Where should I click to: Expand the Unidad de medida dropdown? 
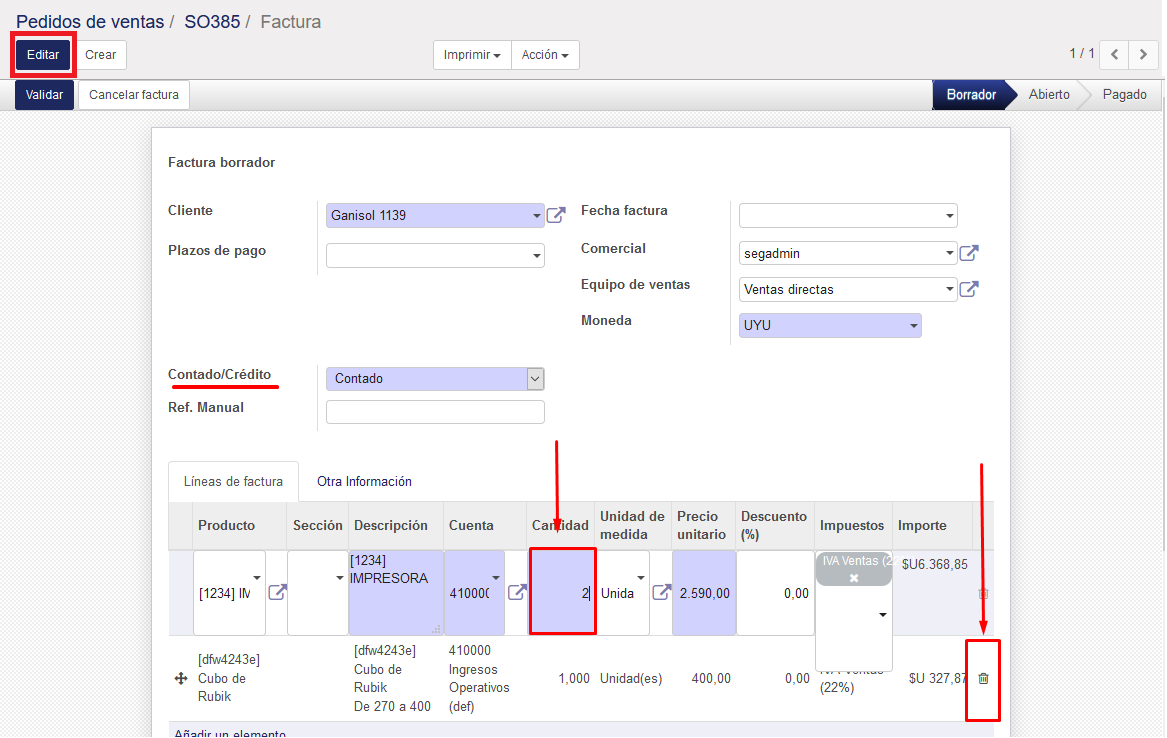click(x=640, y=578)
